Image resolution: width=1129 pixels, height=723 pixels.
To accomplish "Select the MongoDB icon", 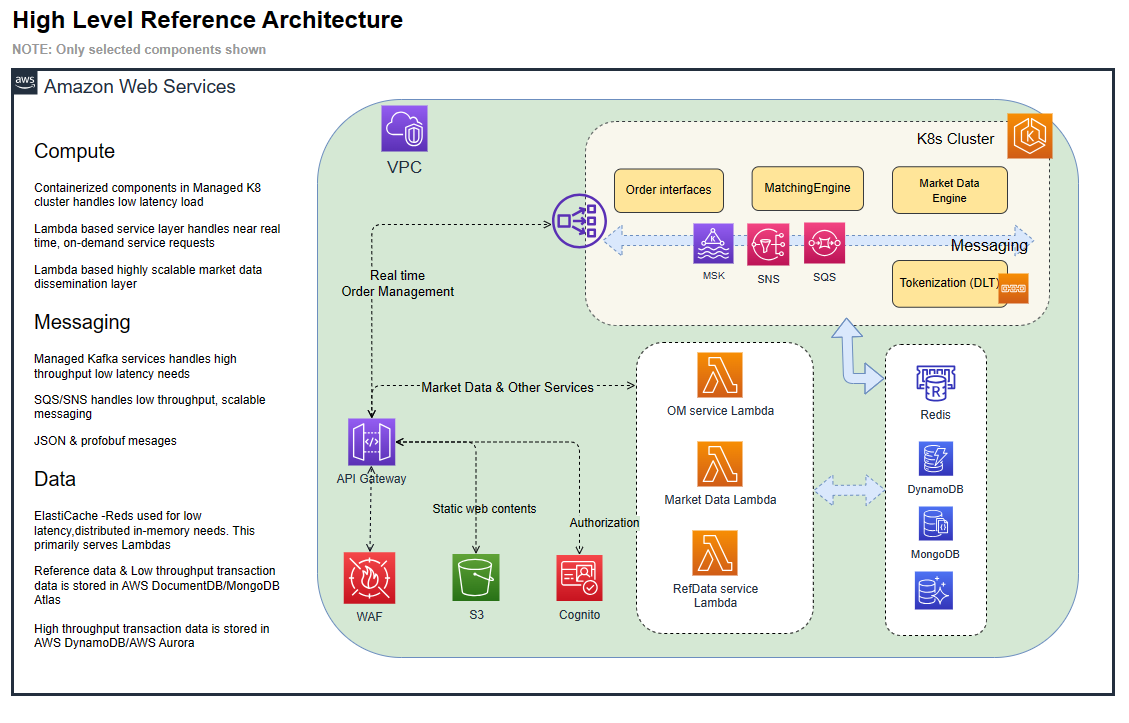I will click(935, 524).
